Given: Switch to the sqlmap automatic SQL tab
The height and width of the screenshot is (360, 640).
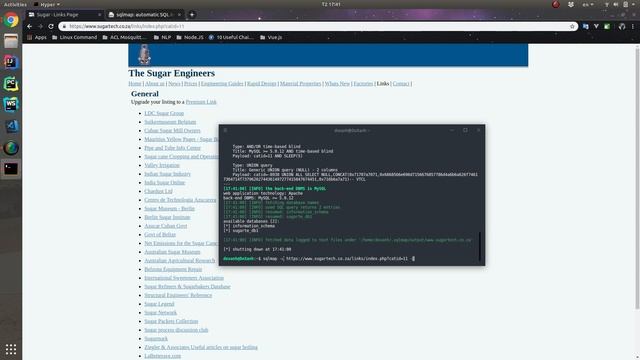Looking at the screenshot, I should [144, 15].
